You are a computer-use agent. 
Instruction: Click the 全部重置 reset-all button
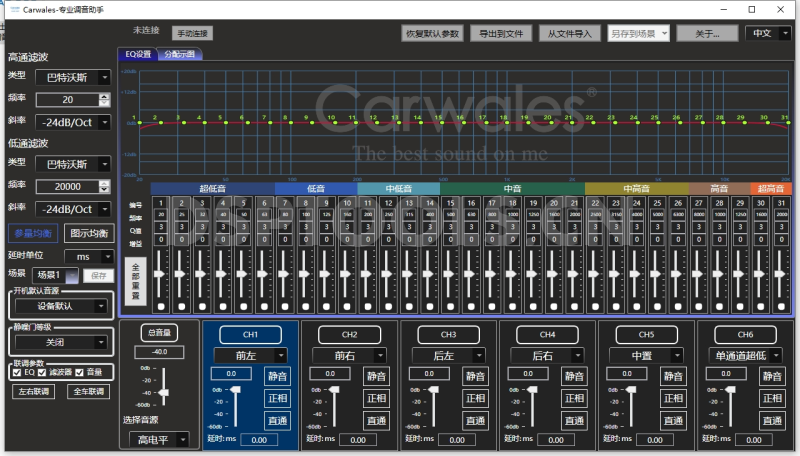click(x=135, y=281)
